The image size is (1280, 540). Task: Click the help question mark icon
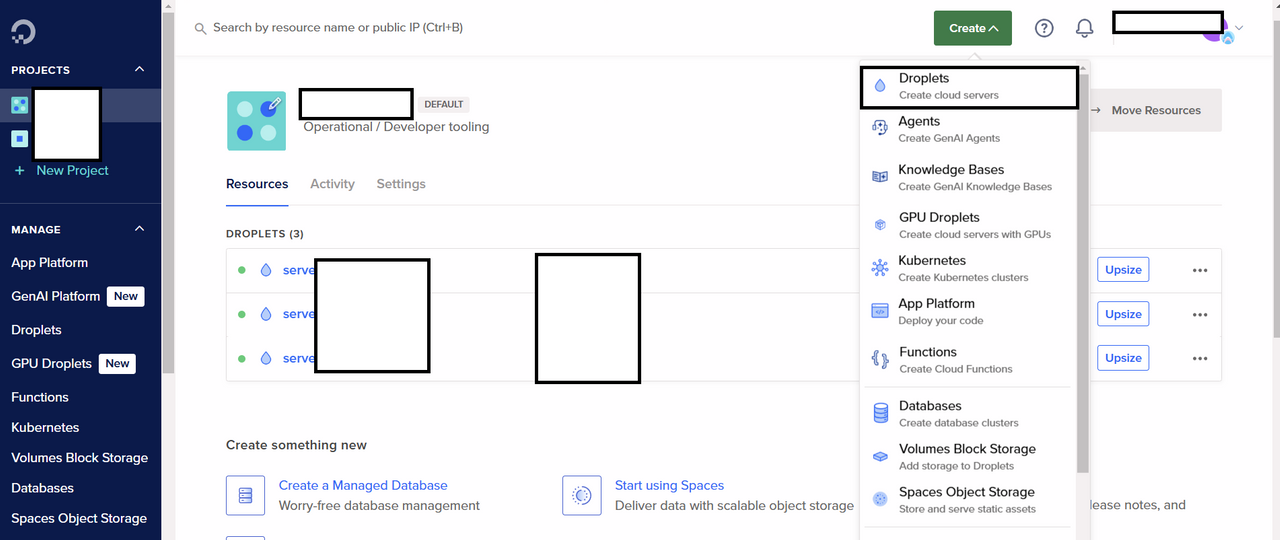point(1044,28)
